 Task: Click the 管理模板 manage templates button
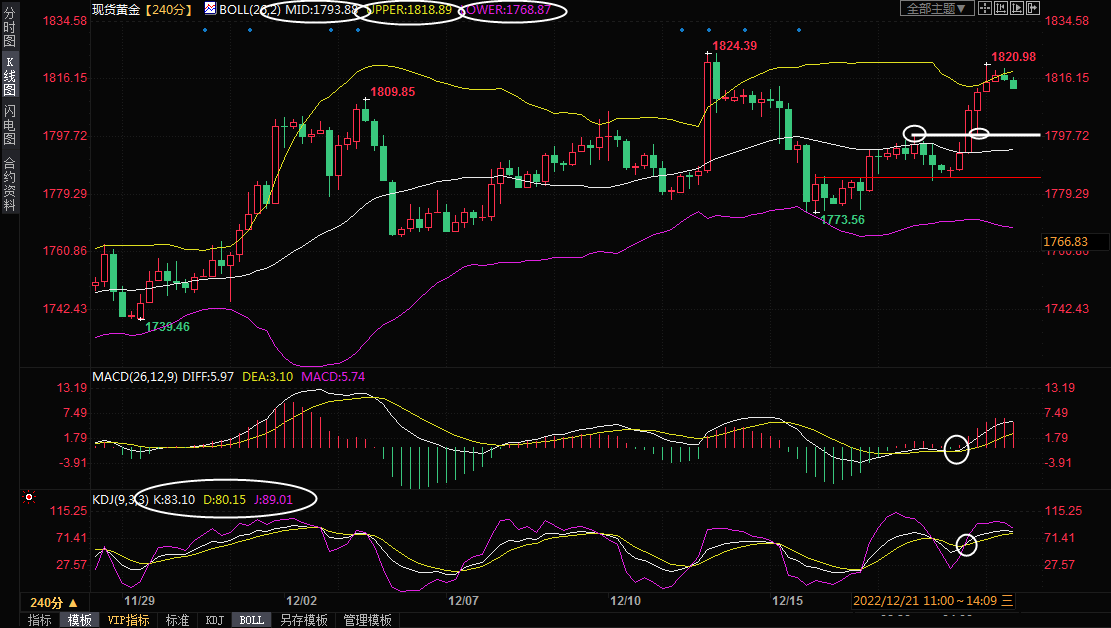pos(367,620)
